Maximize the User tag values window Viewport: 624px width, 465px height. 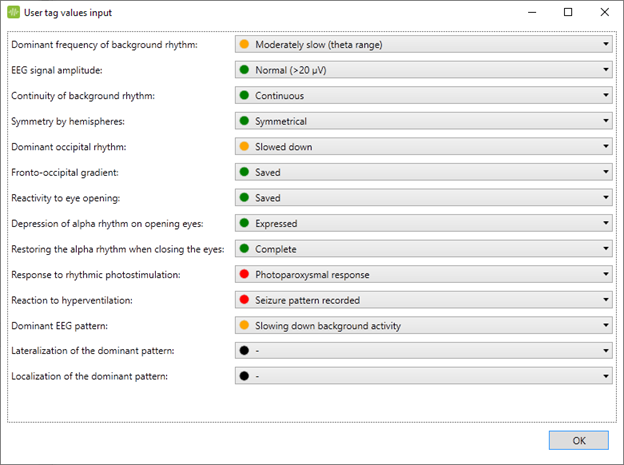pos(568,12)
